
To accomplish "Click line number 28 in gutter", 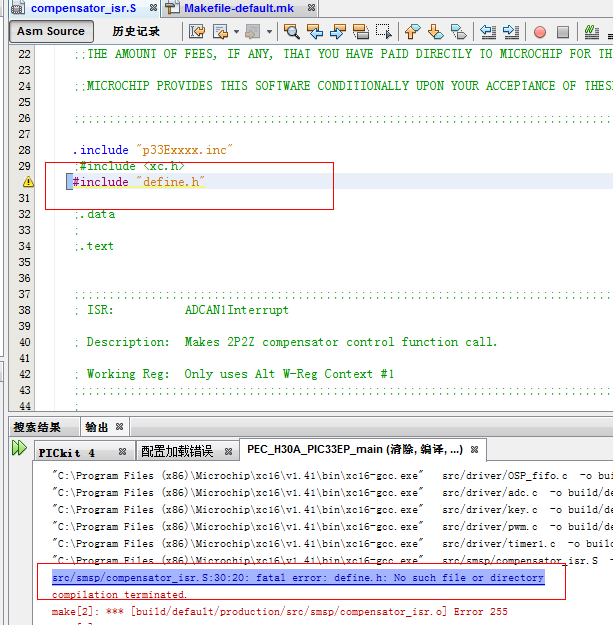I will [24, 150].
